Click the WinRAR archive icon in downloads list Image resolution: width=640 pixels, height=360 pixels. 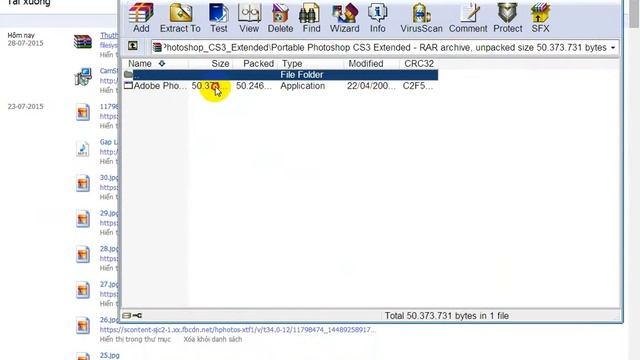coord(83,41)
